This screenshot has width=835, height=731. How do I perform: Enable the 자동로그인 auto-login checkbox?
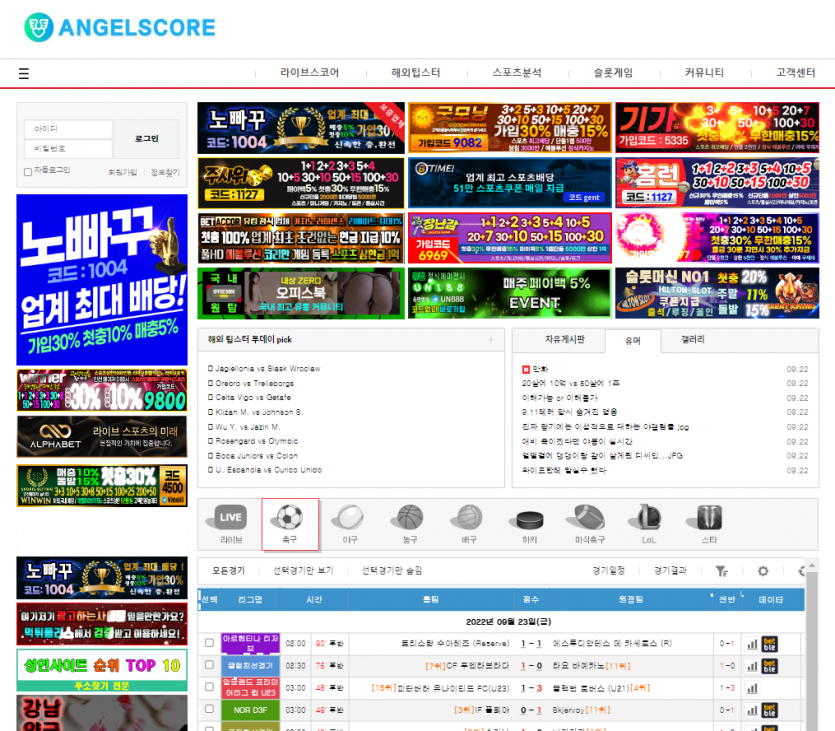28,172
